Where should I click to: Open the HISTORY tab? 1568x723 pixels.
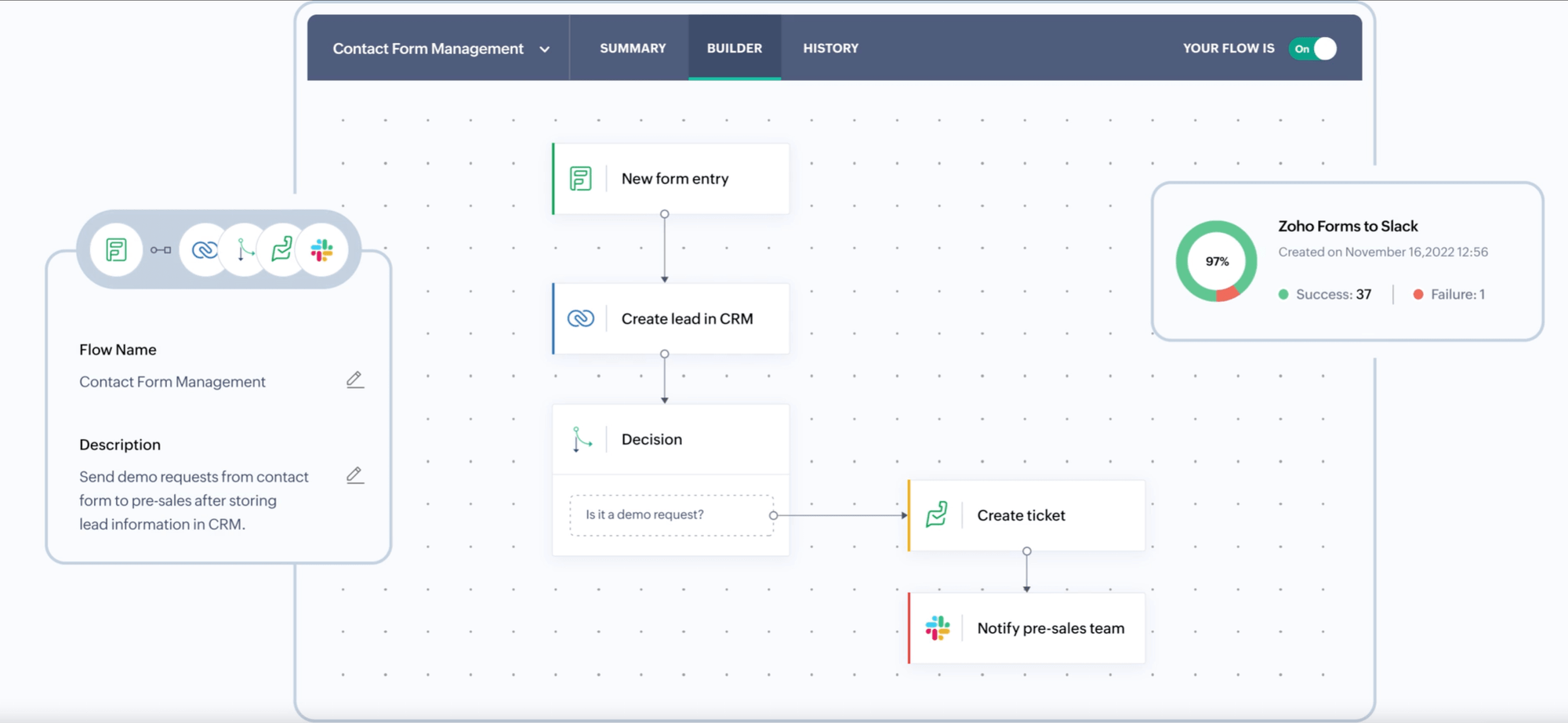tap(831, 48)
